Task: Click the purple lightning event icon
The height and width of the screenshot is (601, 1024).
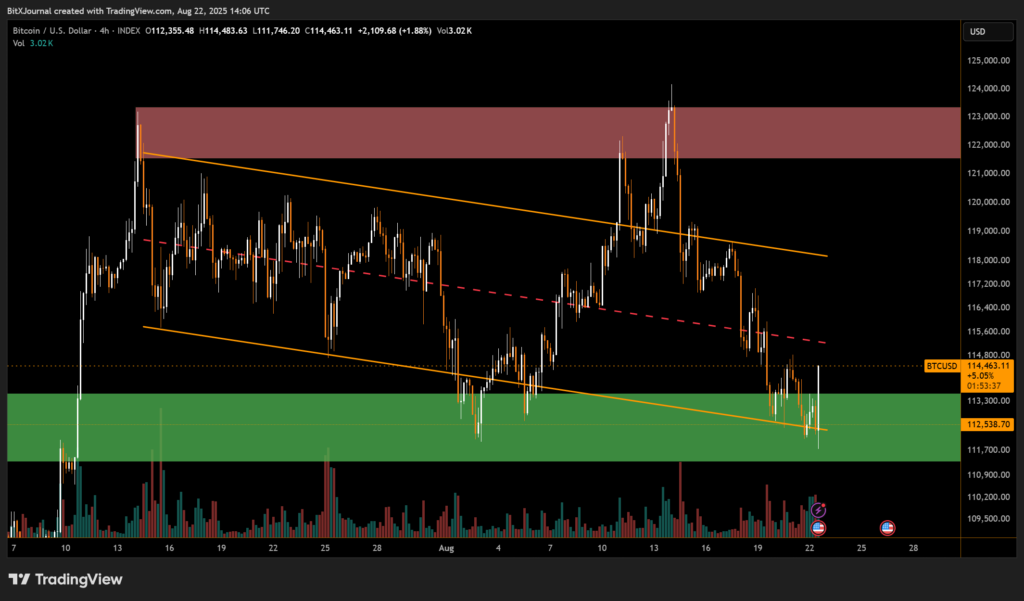Action: [819, 511]
